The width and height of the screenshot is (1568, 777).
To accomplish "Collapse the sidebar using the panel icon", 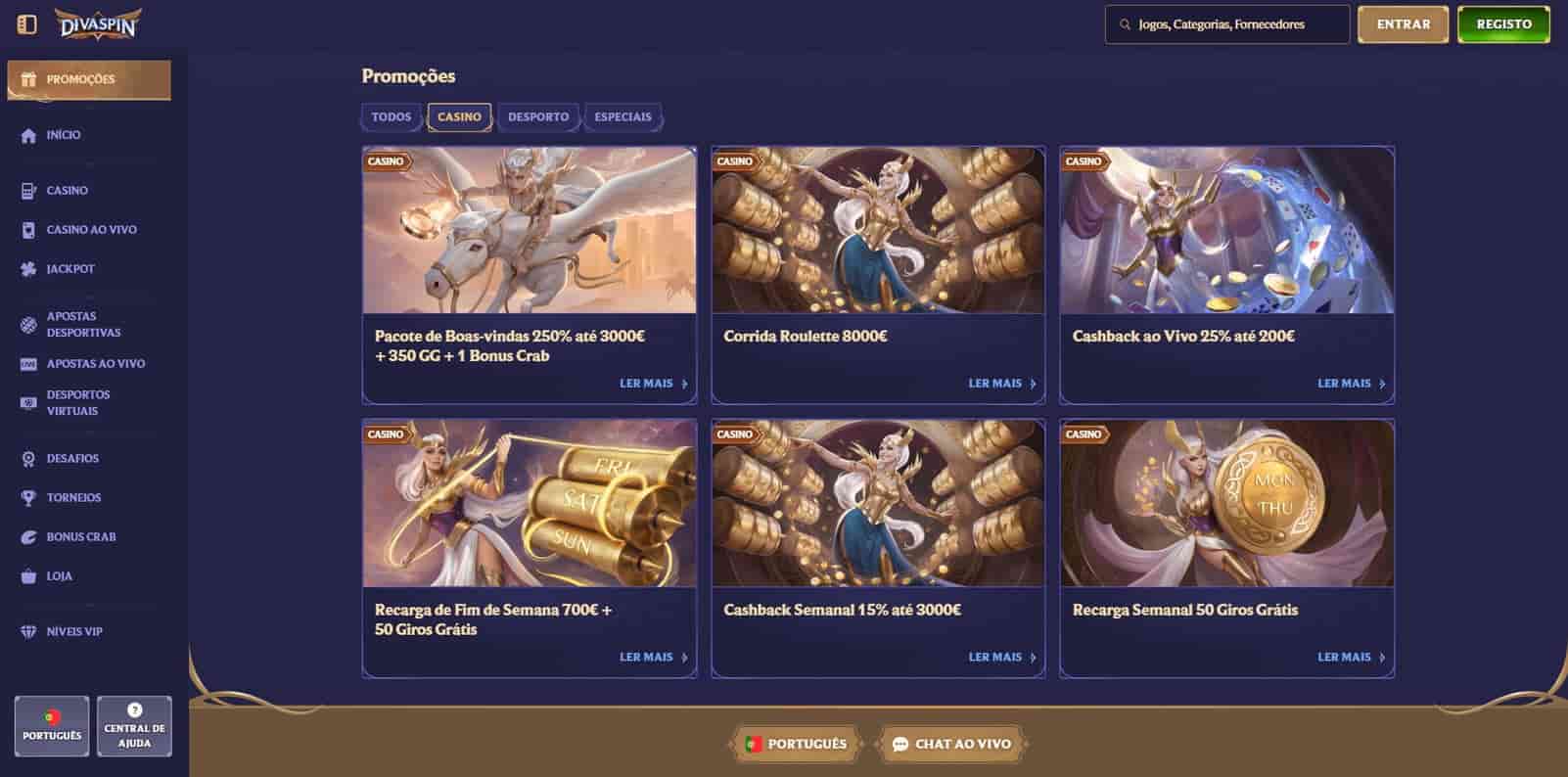I will tap(27, 24).
